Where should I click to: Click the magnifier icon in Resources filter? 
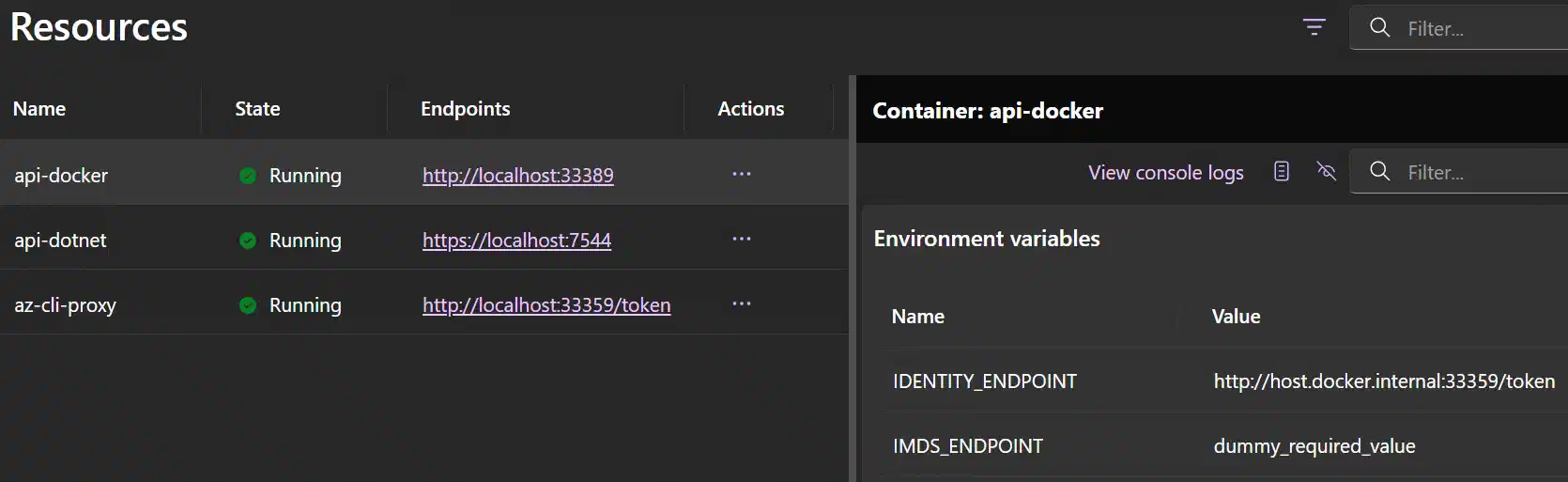[x=1379, y=27]
